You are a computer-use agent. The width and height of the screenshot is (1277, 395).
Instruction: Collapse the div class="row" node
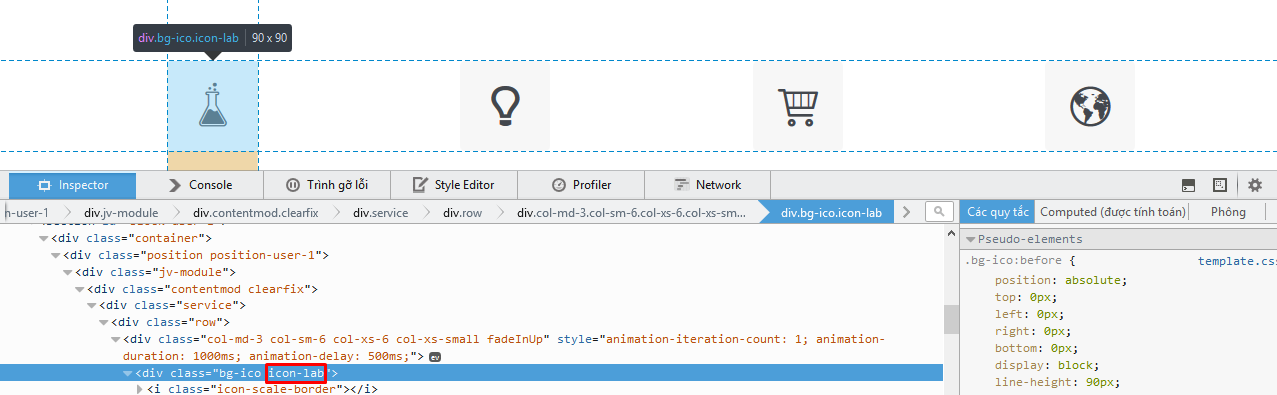pyautogui.click(x=103, y=322)
